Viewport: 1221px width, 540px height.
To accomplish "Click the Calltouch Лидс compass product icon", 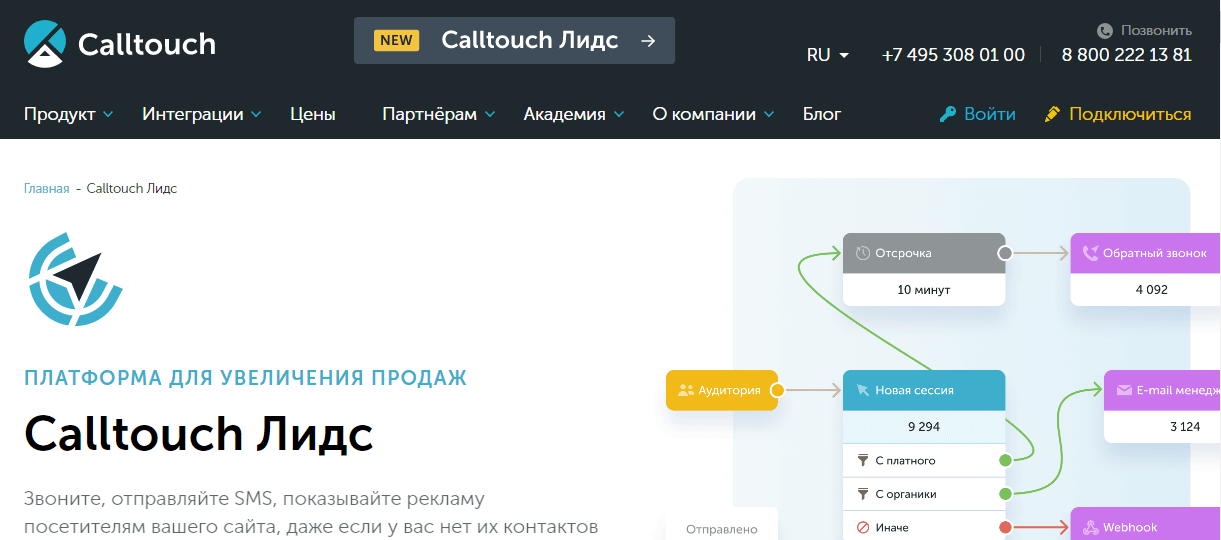I will (75, 279).
